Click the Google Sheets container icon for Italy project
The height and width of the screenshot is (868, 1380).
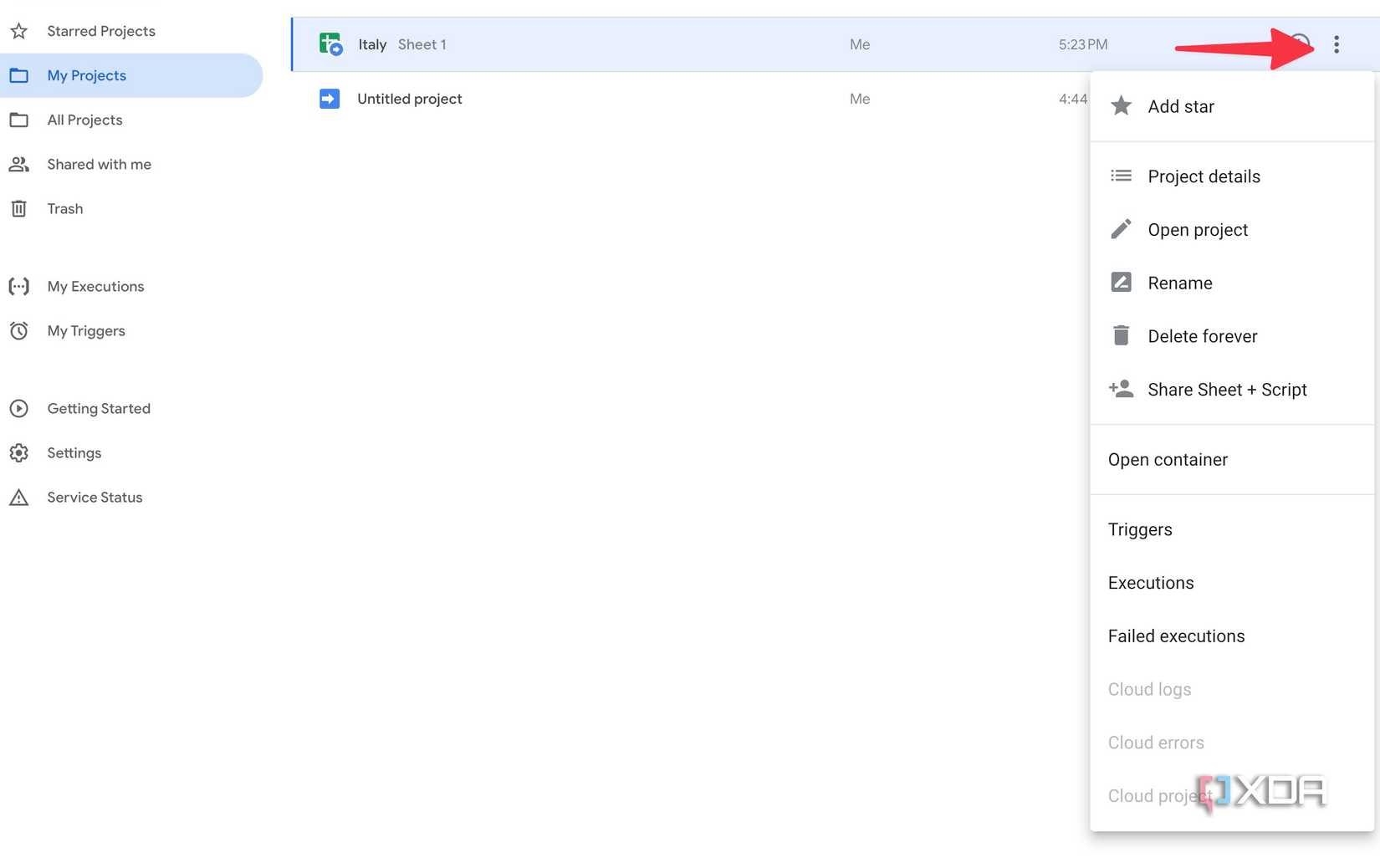(330, 44)
